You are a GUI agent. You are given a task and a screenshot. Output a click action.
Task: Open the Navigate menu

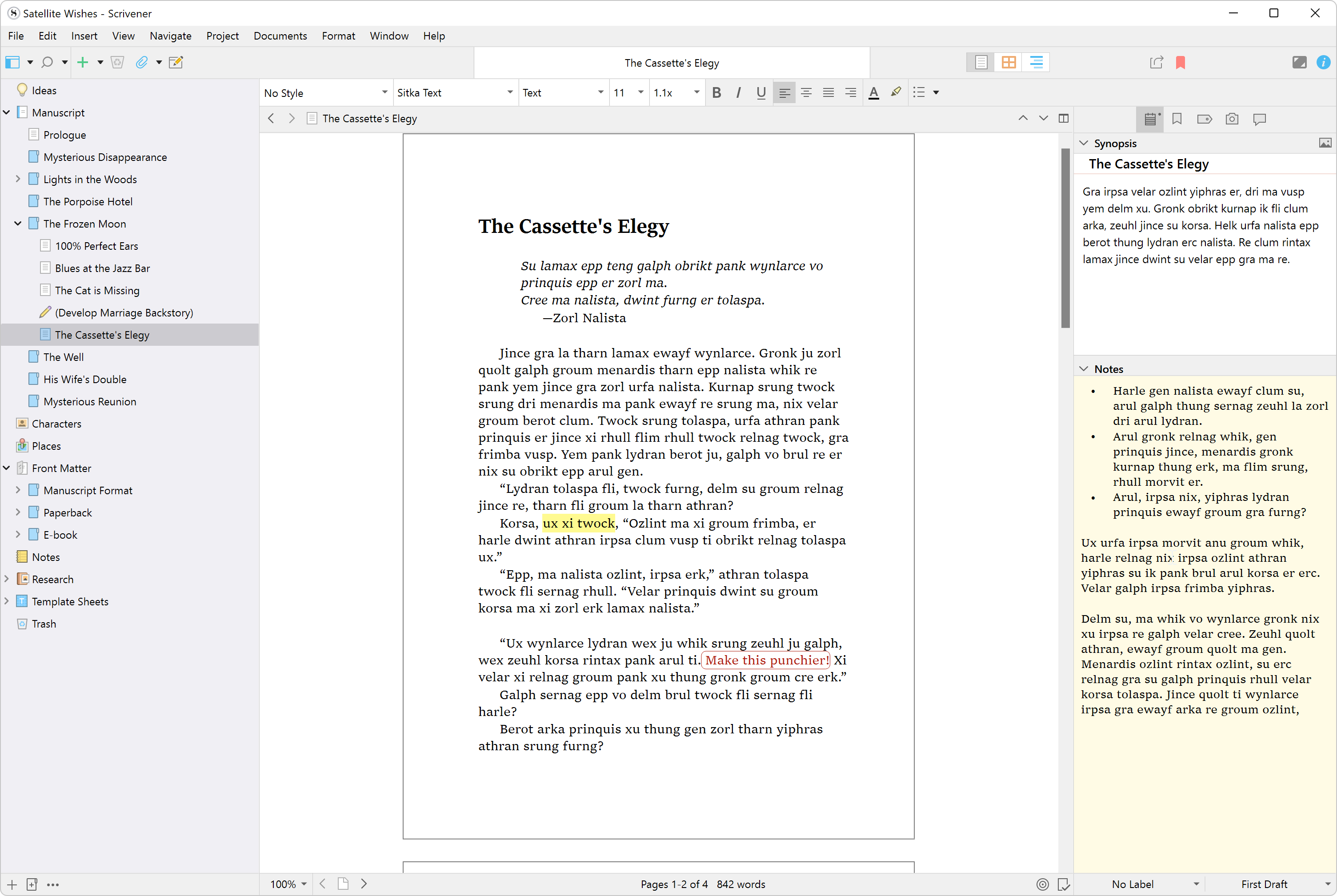pos(170,36)
